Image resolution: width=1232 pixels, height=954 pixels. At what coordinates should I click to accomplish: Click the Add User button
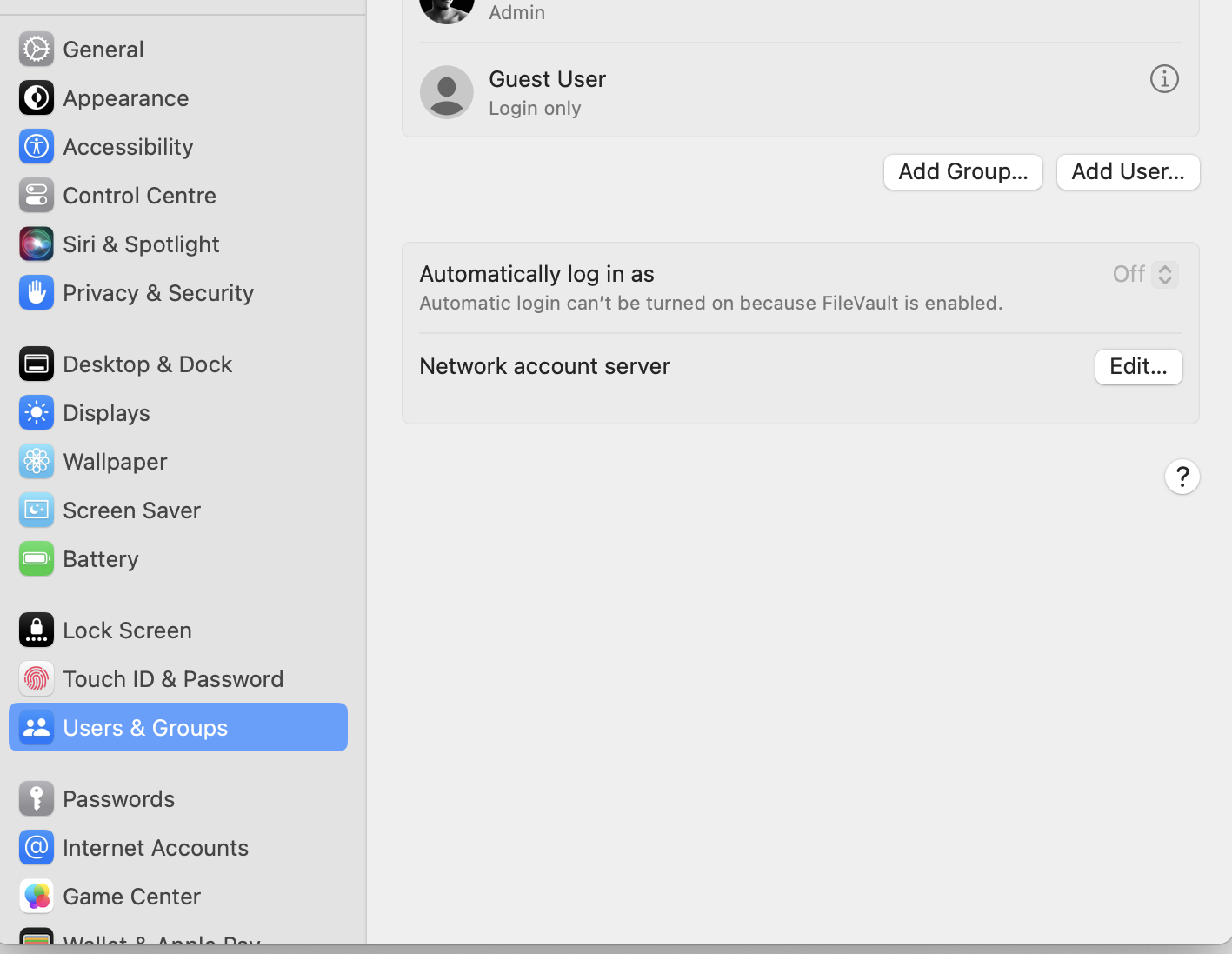tap(1128, 171)
